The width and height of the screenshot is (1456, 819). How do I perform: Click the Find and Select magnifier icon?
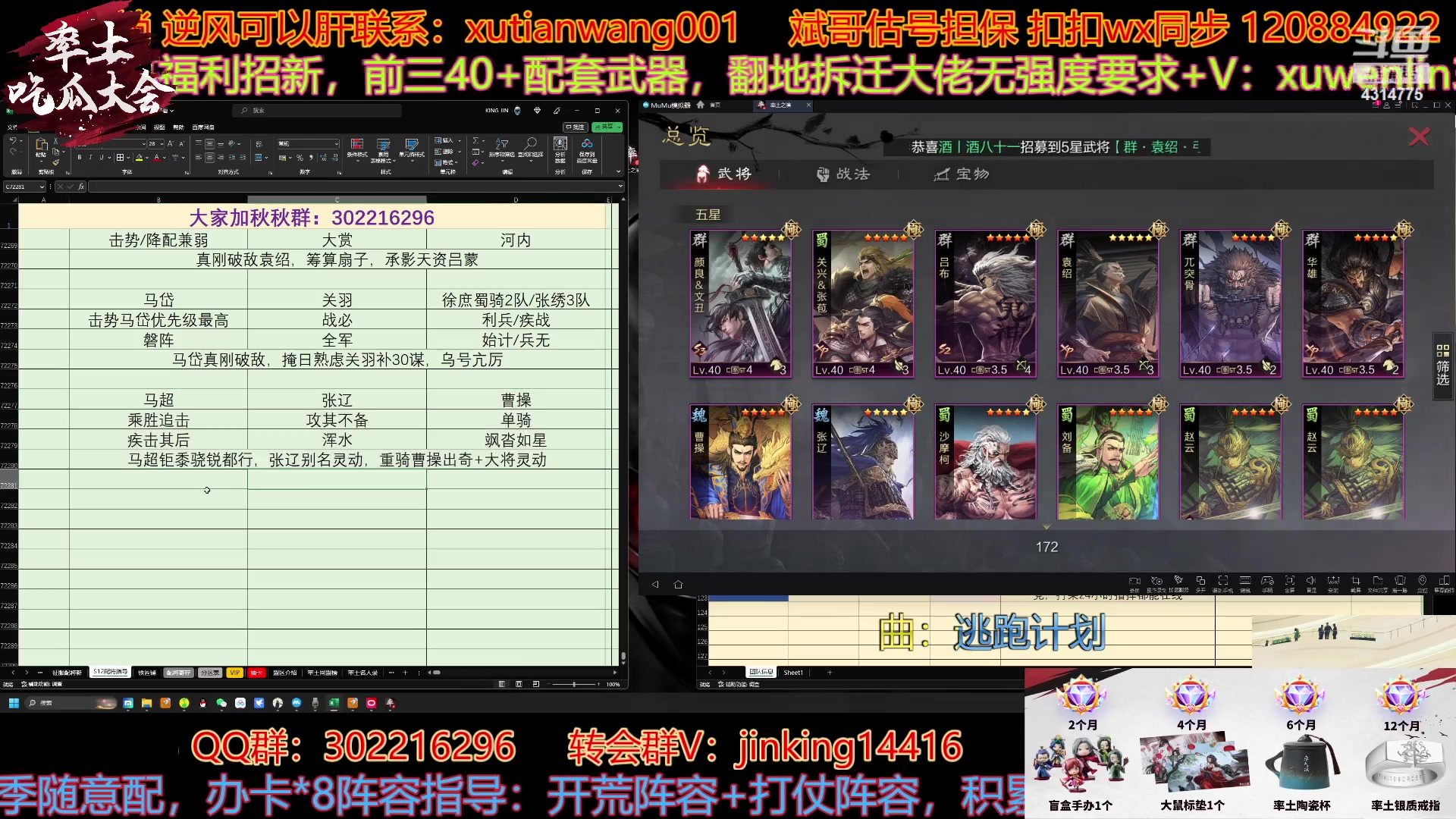click(530, 143)
